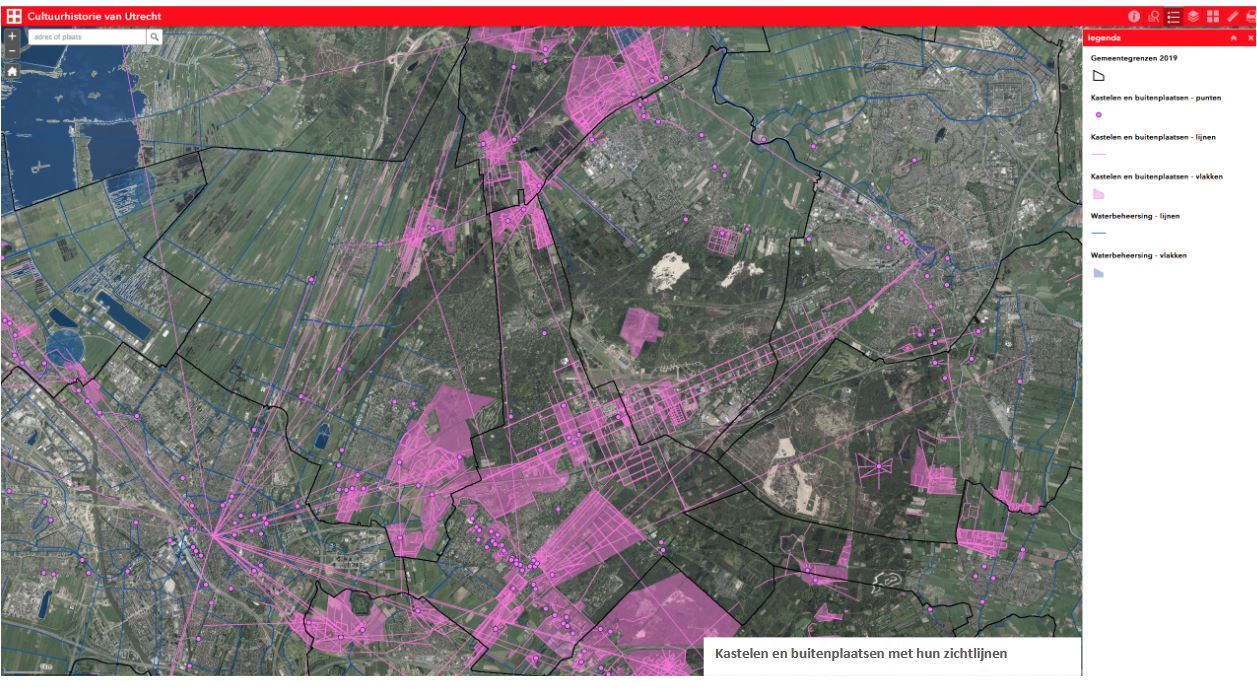The width and height of the screenshot is (1257, 699).
Task: Click the pink Kastelen vlakken legend swatch
Action: click(1098, 194)
